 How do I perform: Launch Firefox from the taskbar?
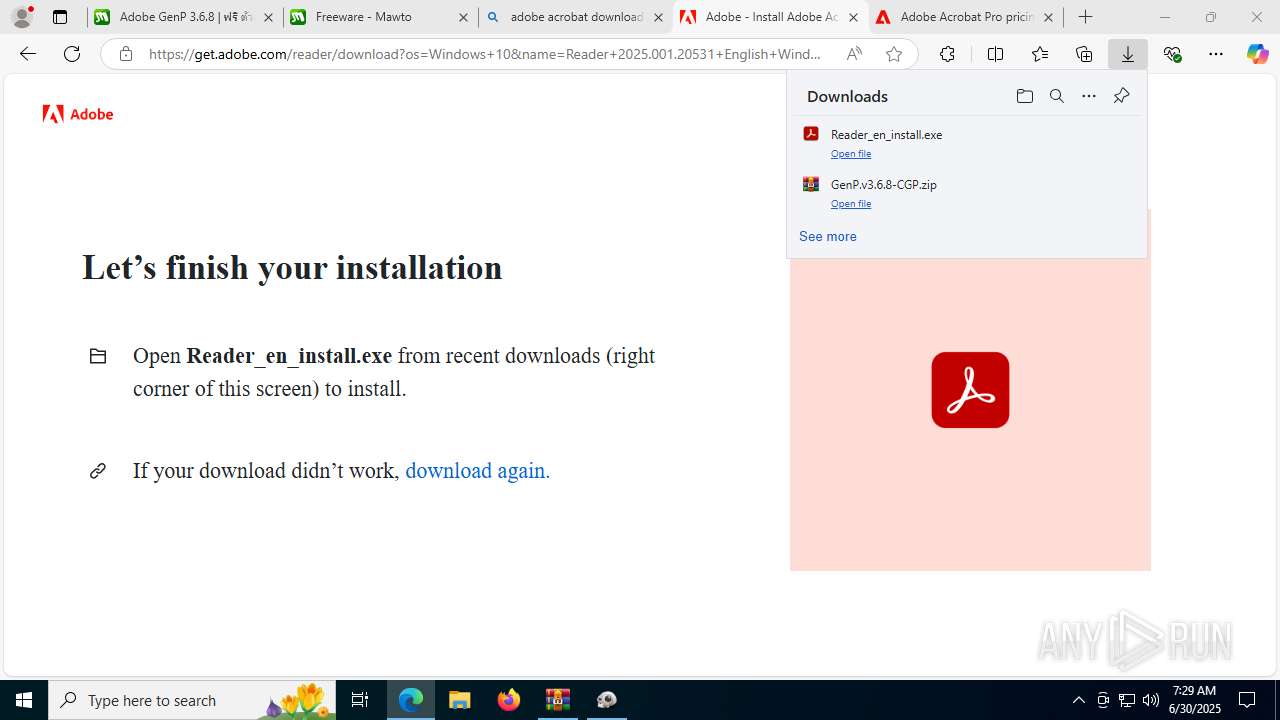click(x=509, y=700)
